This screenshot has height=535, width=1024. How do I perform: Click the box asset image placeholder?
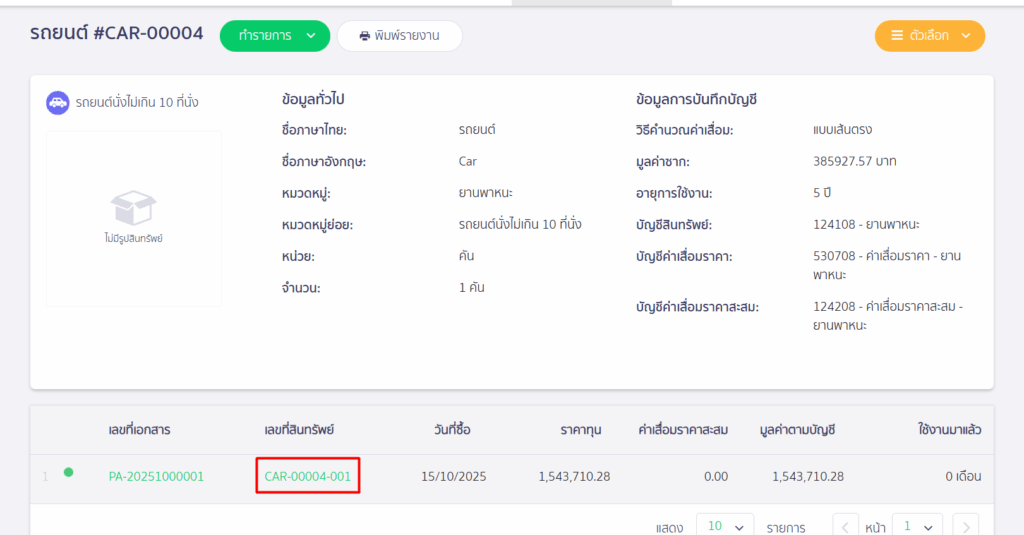[x=133, y=218]
